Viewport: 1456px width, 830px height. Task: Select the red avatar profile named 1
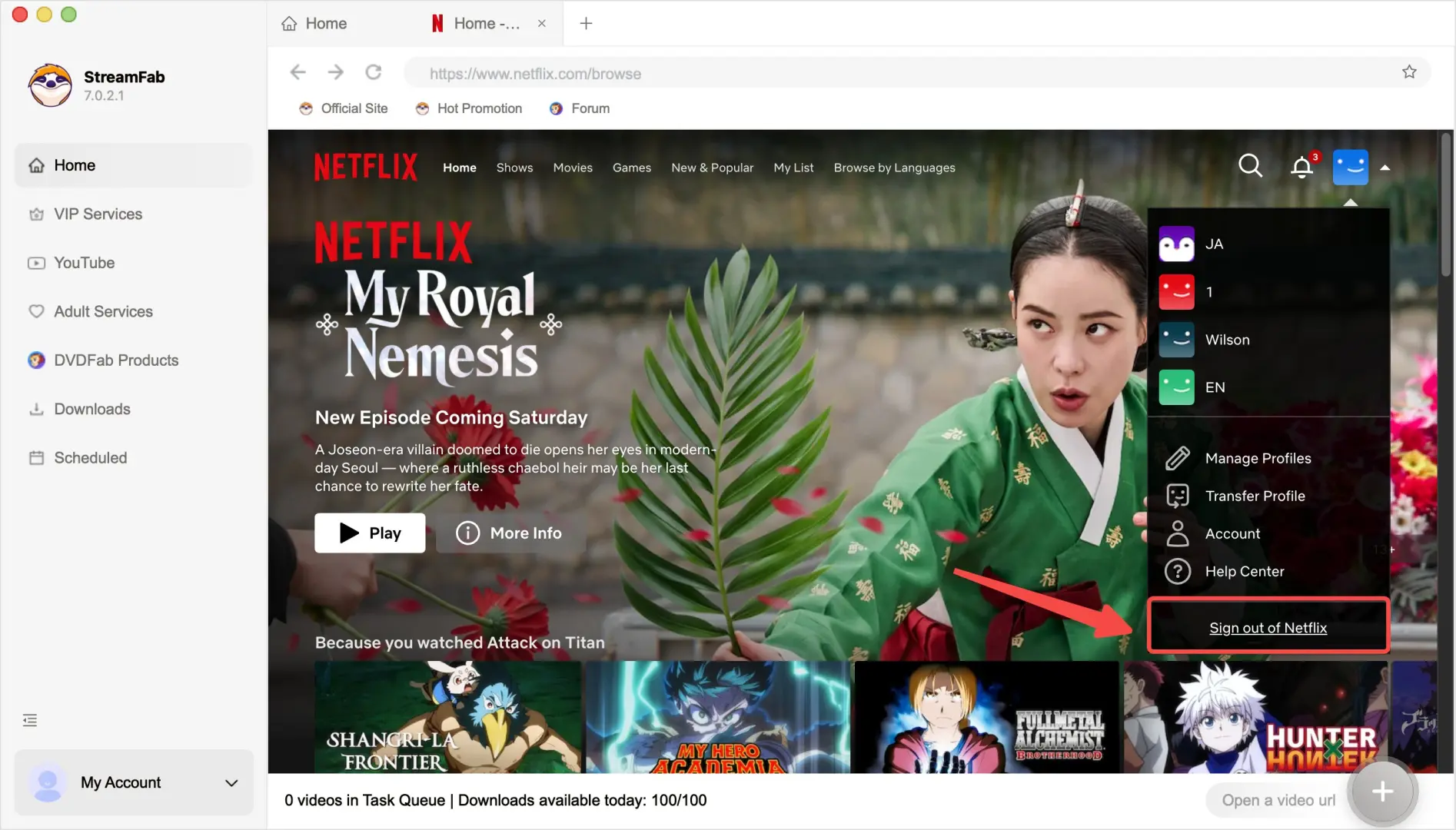[1177, 292]
